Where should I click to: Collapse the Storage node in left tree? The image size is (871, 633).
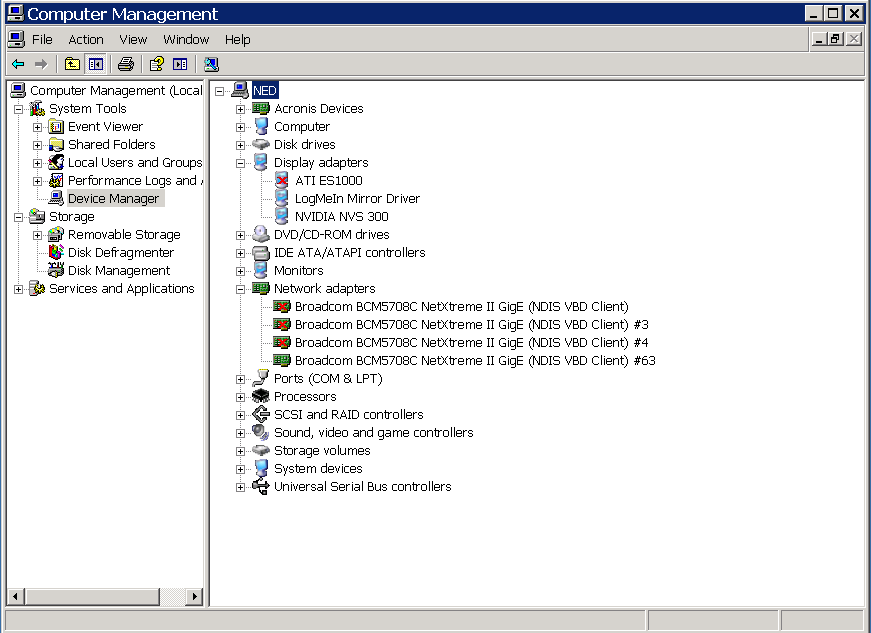point(18,217)
